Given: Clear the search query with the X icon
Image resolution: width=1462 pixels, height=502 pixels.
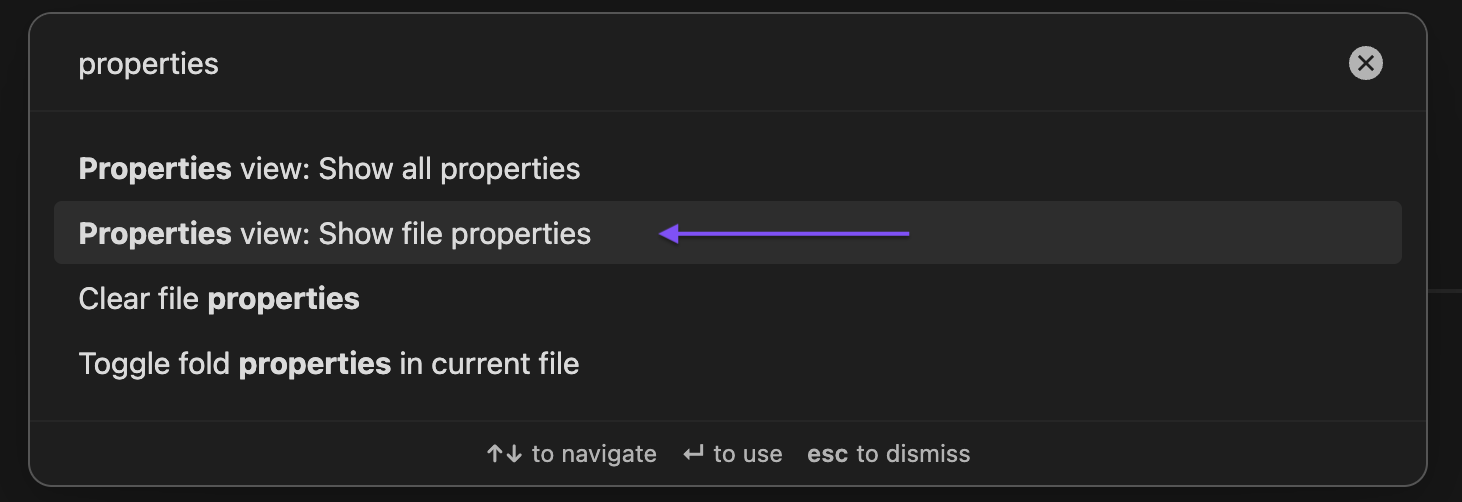Looking at the screenshot, I should click(1365, 64).
